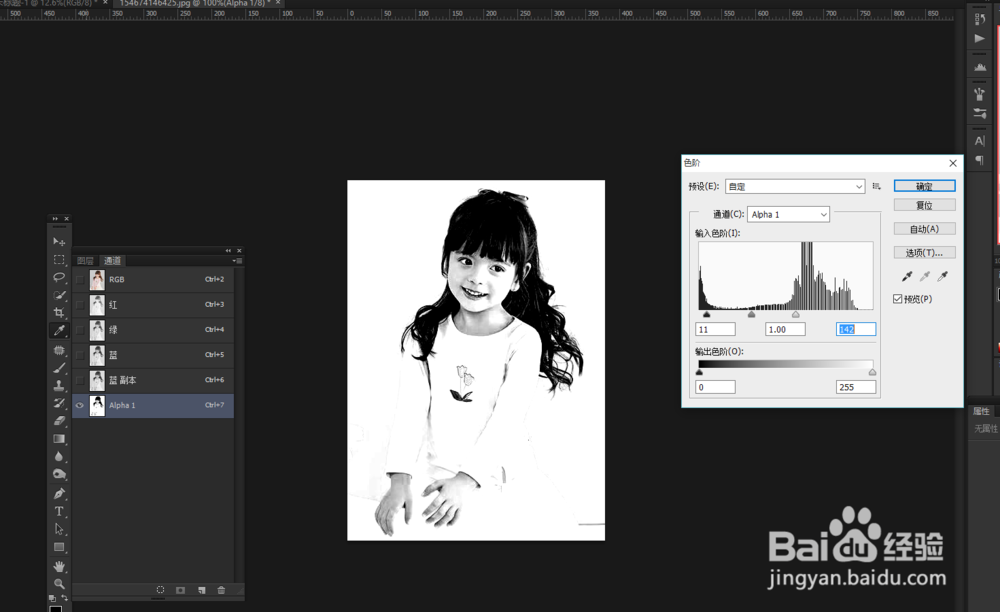Viewport: 1000px width, 612px height.
Task: Select the History Brush tool
Action: tap(59, 403)
